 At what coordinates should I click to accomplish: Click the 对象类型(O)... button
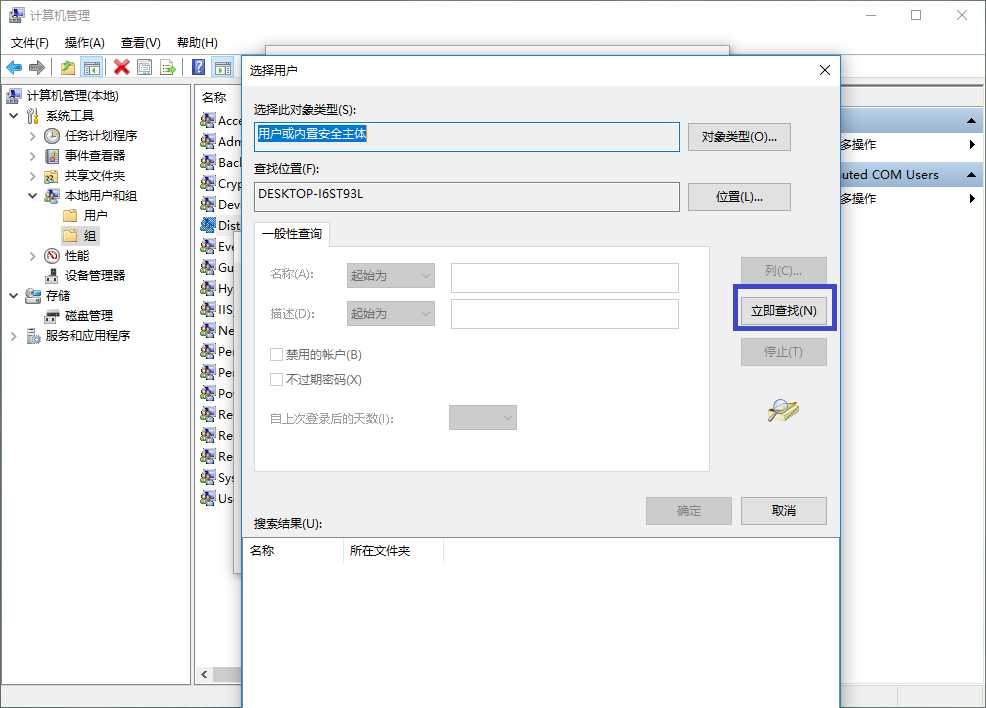[739, 136]
